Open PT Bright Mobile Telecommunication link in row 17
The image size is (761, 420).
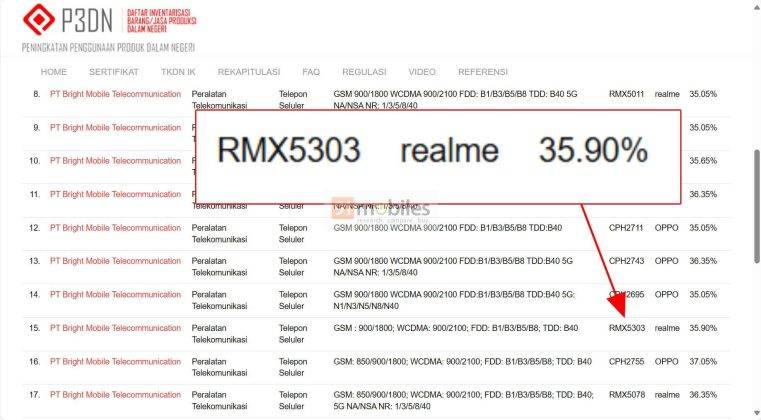pos(116,395)
